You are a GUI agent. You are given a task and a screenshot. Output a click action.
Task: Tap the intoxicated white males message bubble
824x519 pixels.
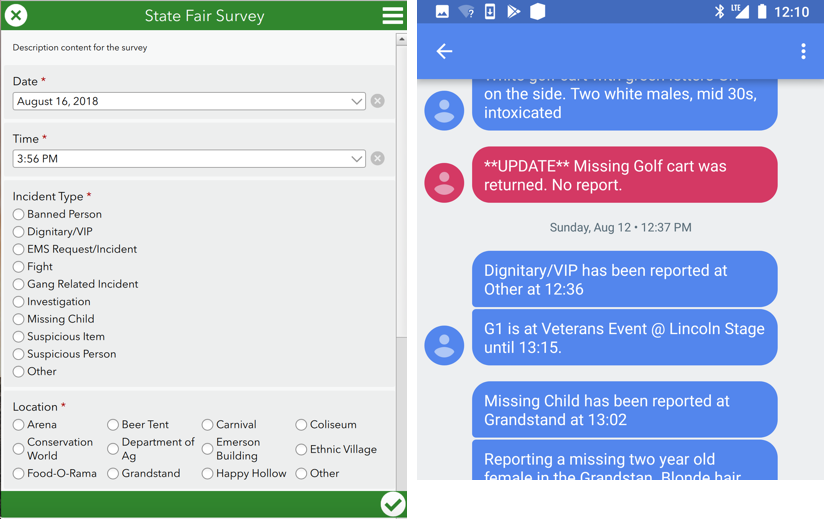tap(624, 103)
